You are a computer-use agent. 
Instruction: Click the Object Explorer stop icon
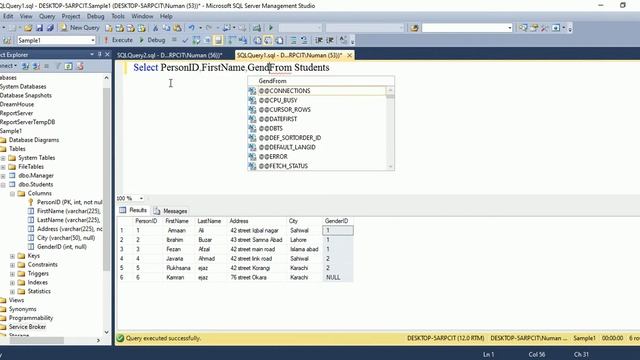[47, 66]
